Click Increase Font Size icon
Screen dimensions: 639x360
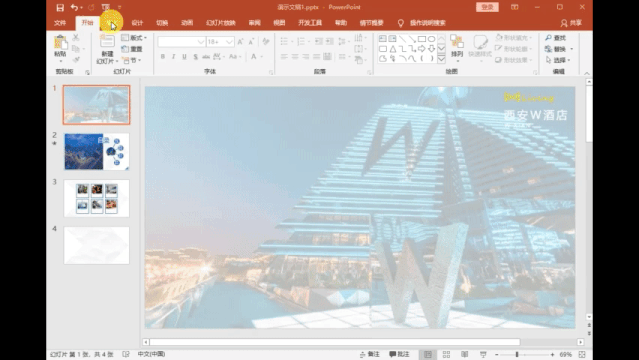click(x=240, y=42)
